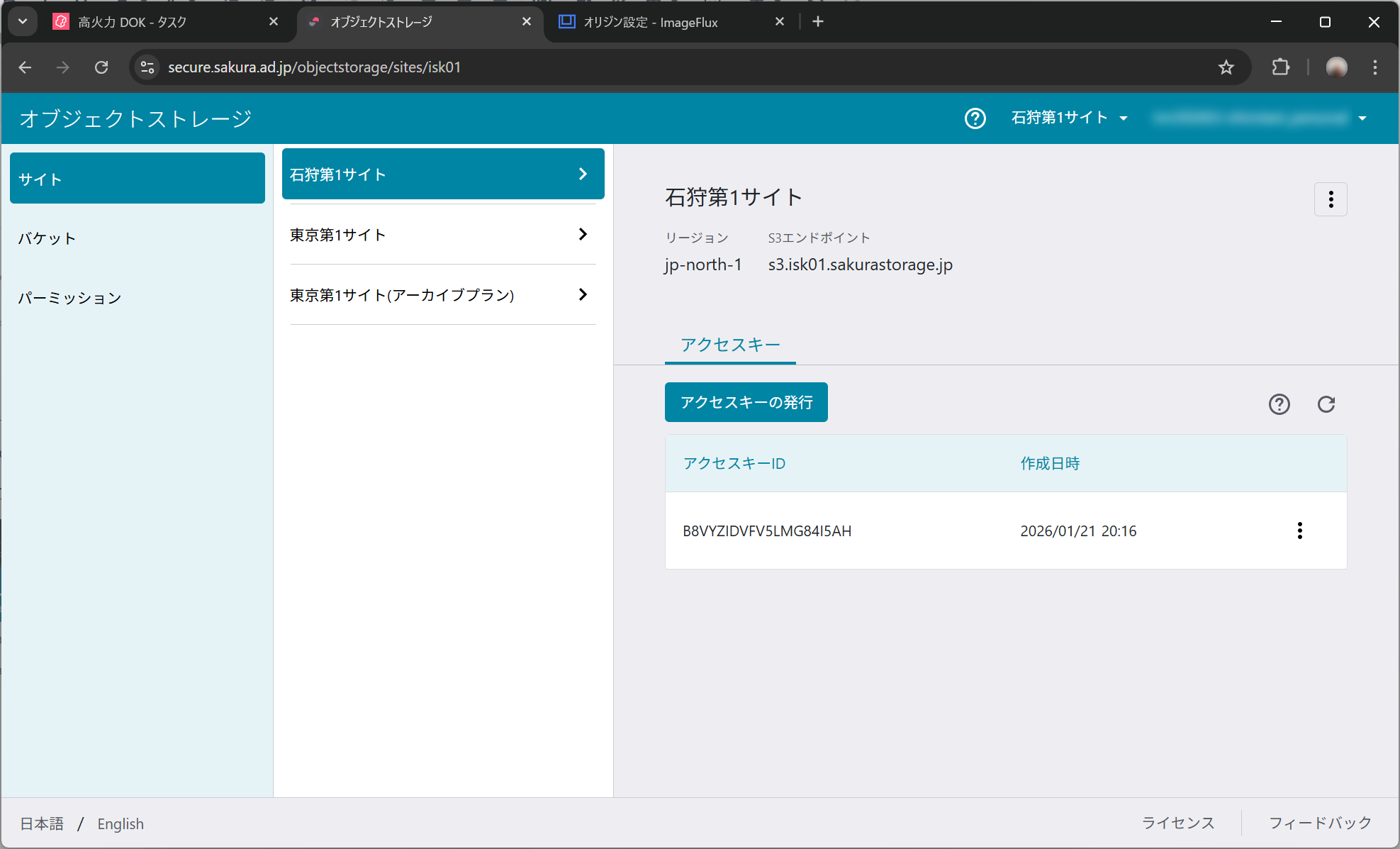Switch language to English
The height and width of the screenshot is (849, 1400).
pyautogui.click(x=121, y=823)
